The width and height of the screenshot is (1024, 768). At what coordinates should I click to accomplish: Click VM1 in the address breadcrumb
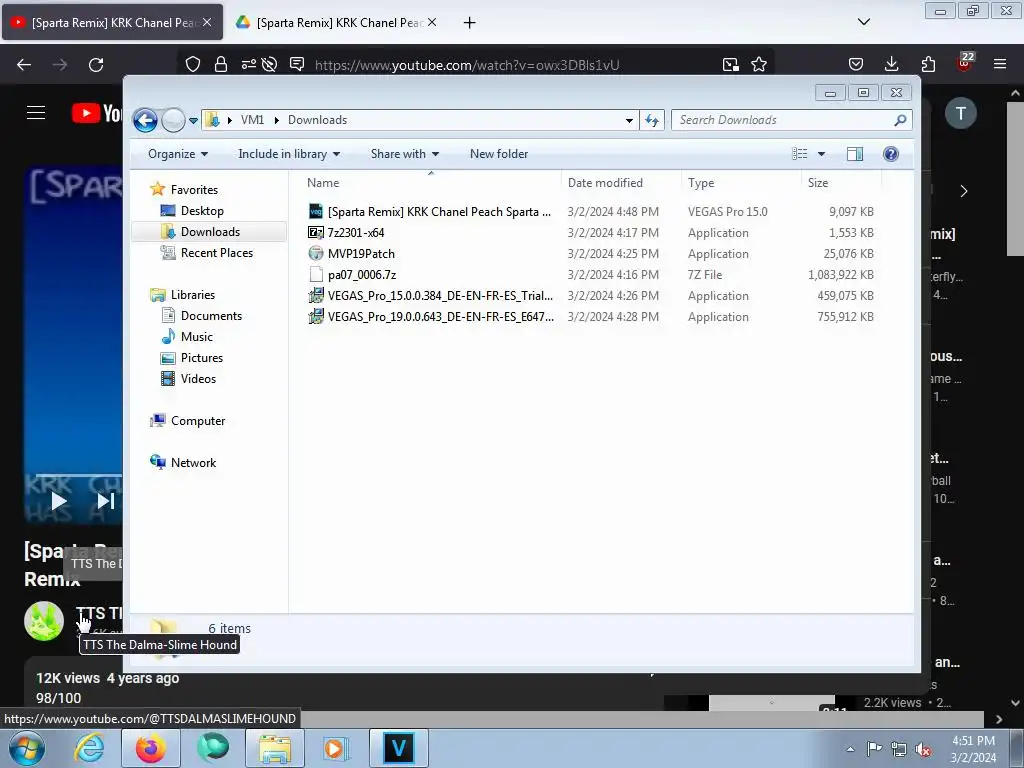point(252,120)
